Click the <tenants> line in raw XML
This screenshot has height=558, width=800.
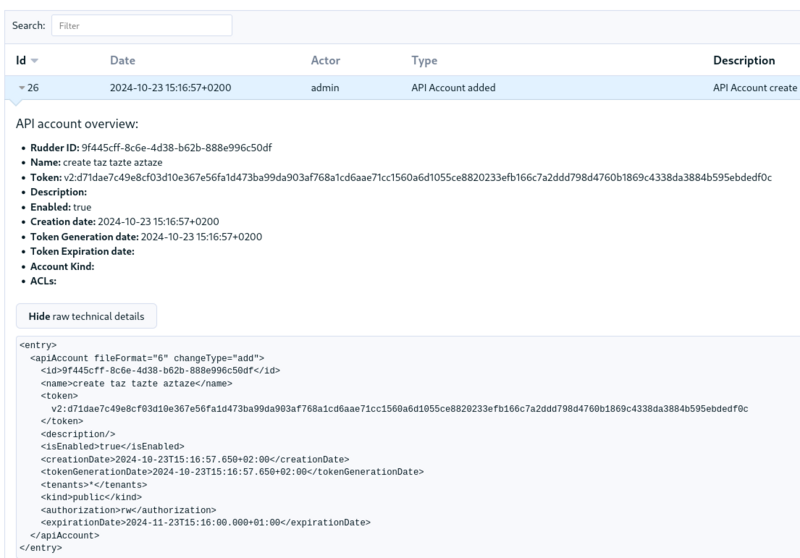pos(94,485)
